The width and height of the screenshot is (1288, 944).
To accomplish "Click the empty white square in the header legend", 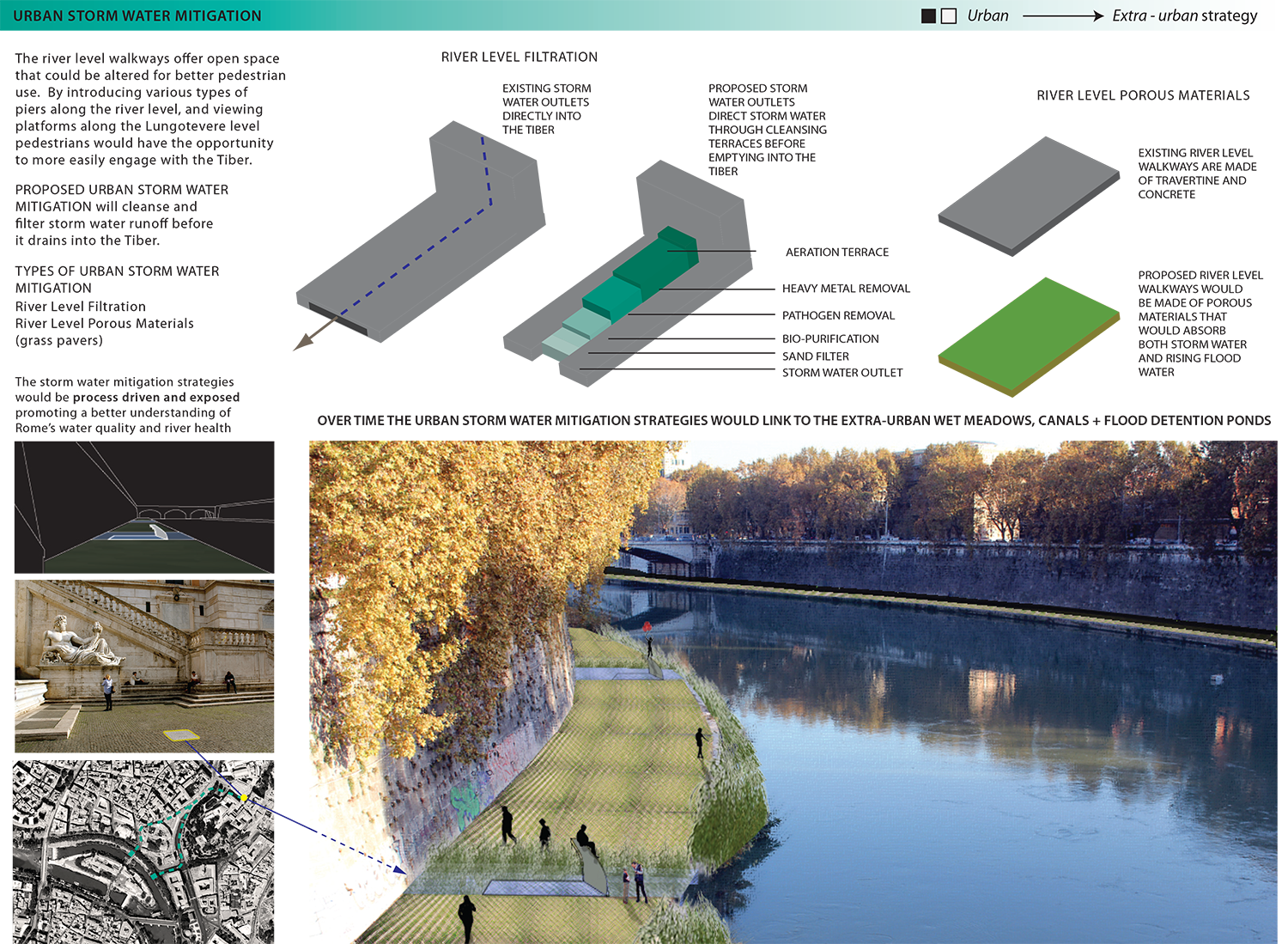I will click(x=949, y=16).
